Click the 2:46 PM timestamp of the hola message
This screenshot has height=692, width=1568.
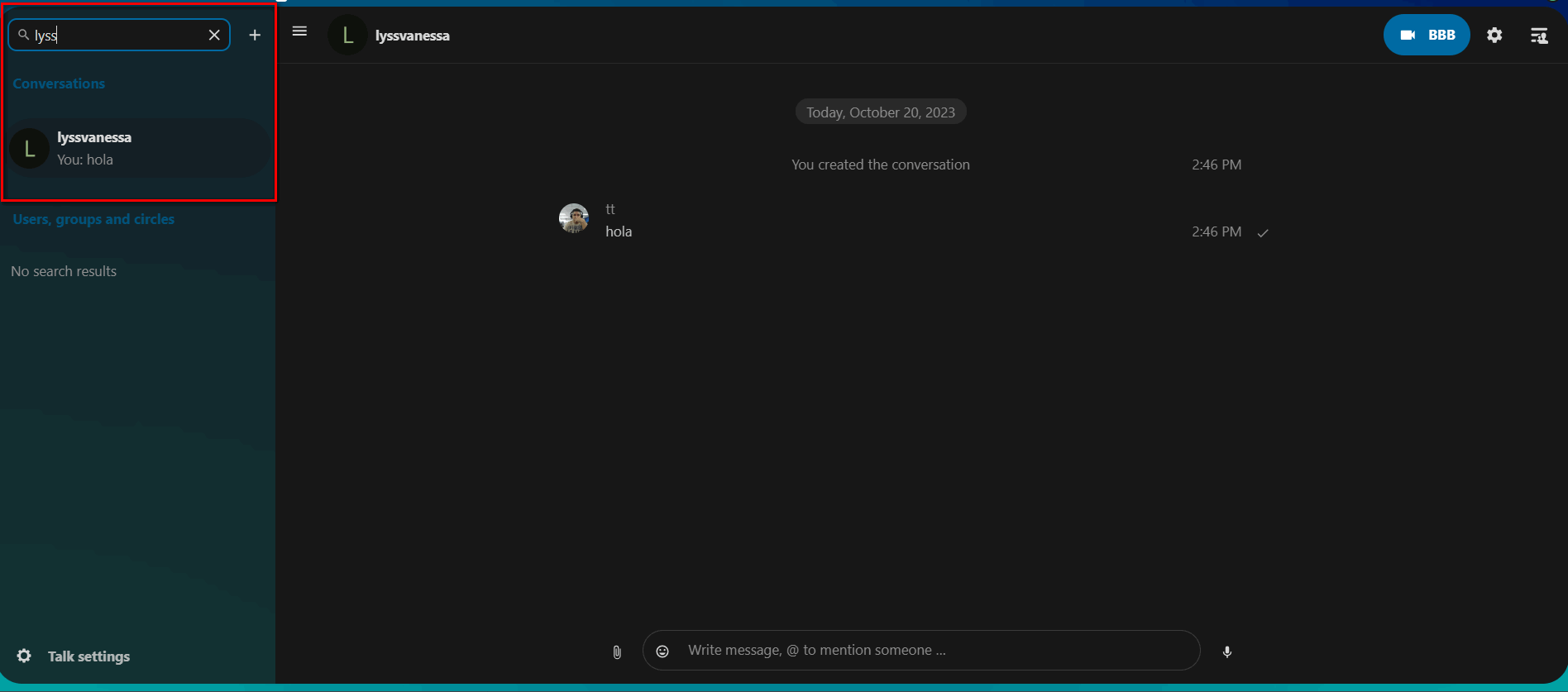1217,231
